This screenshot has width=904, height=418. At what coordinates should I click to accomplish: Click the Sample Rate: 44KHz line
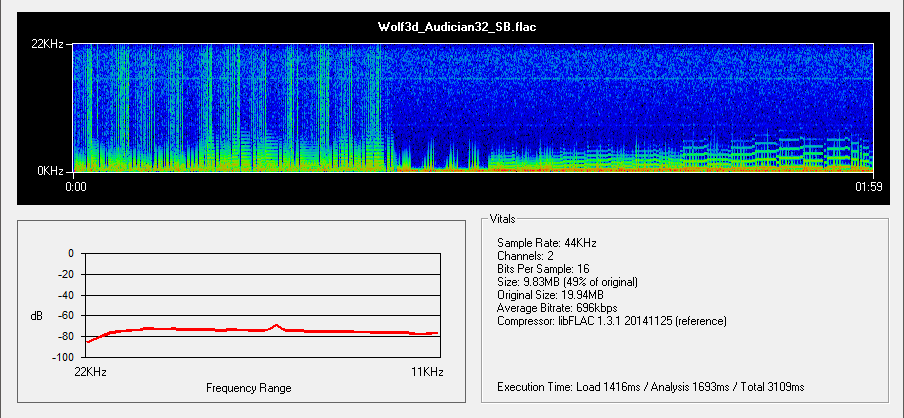pyautogui.click(x=548, y=243)
